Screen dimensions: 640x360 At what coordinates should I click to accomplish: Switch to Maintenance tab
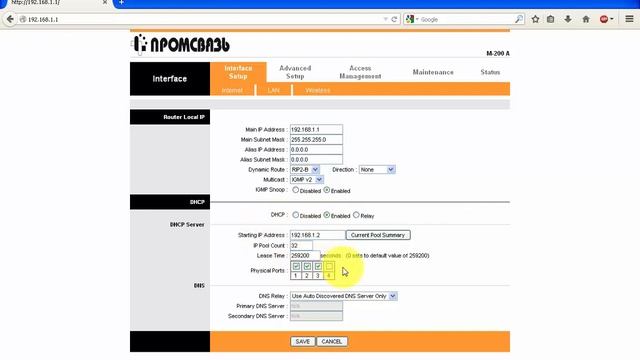[x=433, y=72]
